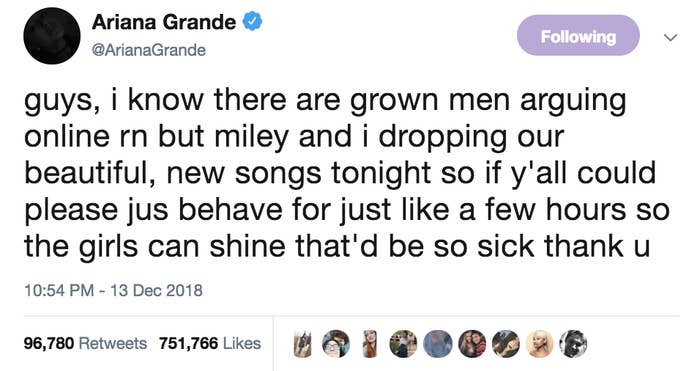Open the narrow red-haired liker avatar
The image size is (700, 371).
370,344
